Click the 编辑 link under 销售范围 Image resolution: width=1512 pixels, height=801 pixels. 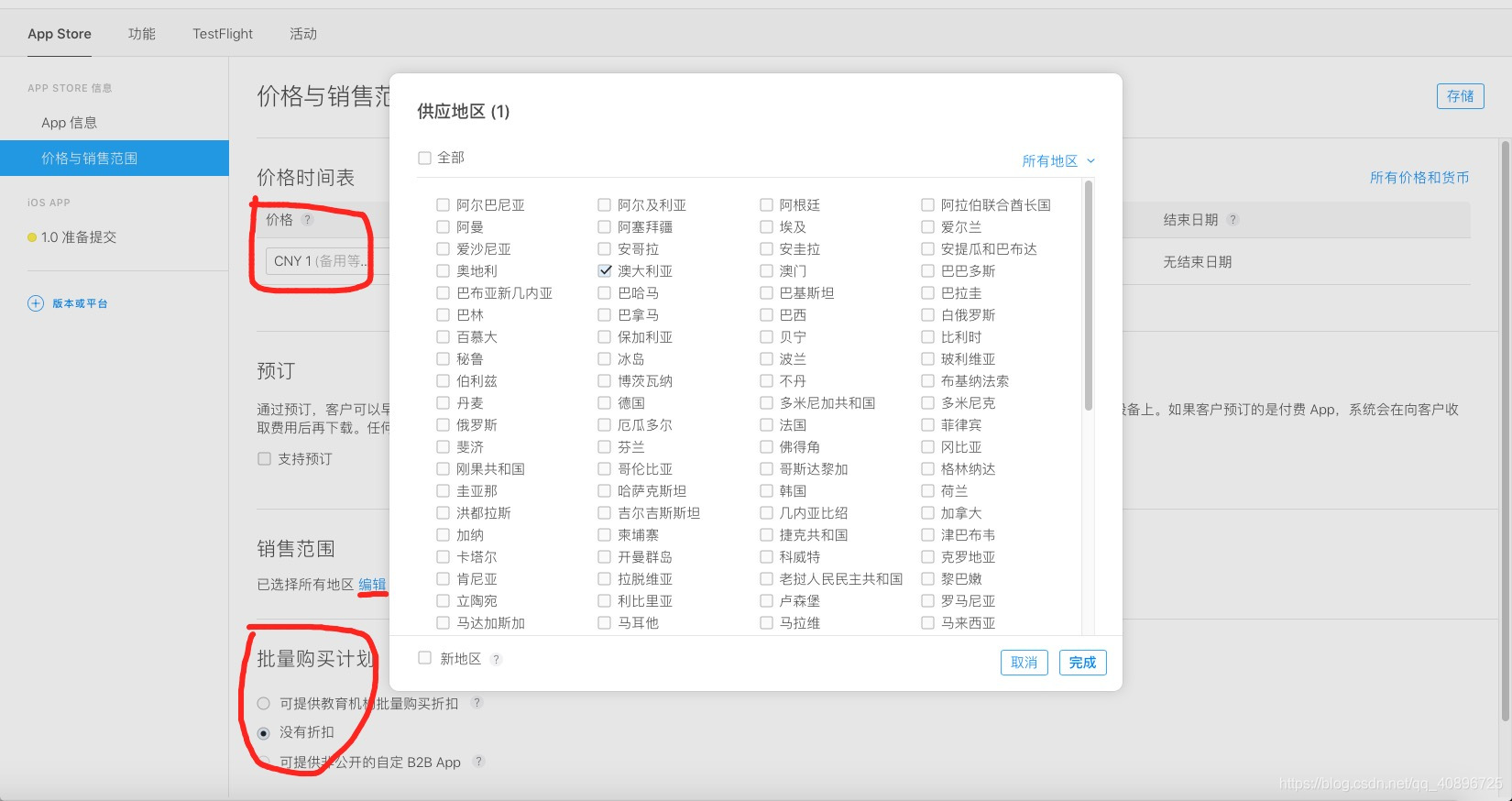coord(372,584)
